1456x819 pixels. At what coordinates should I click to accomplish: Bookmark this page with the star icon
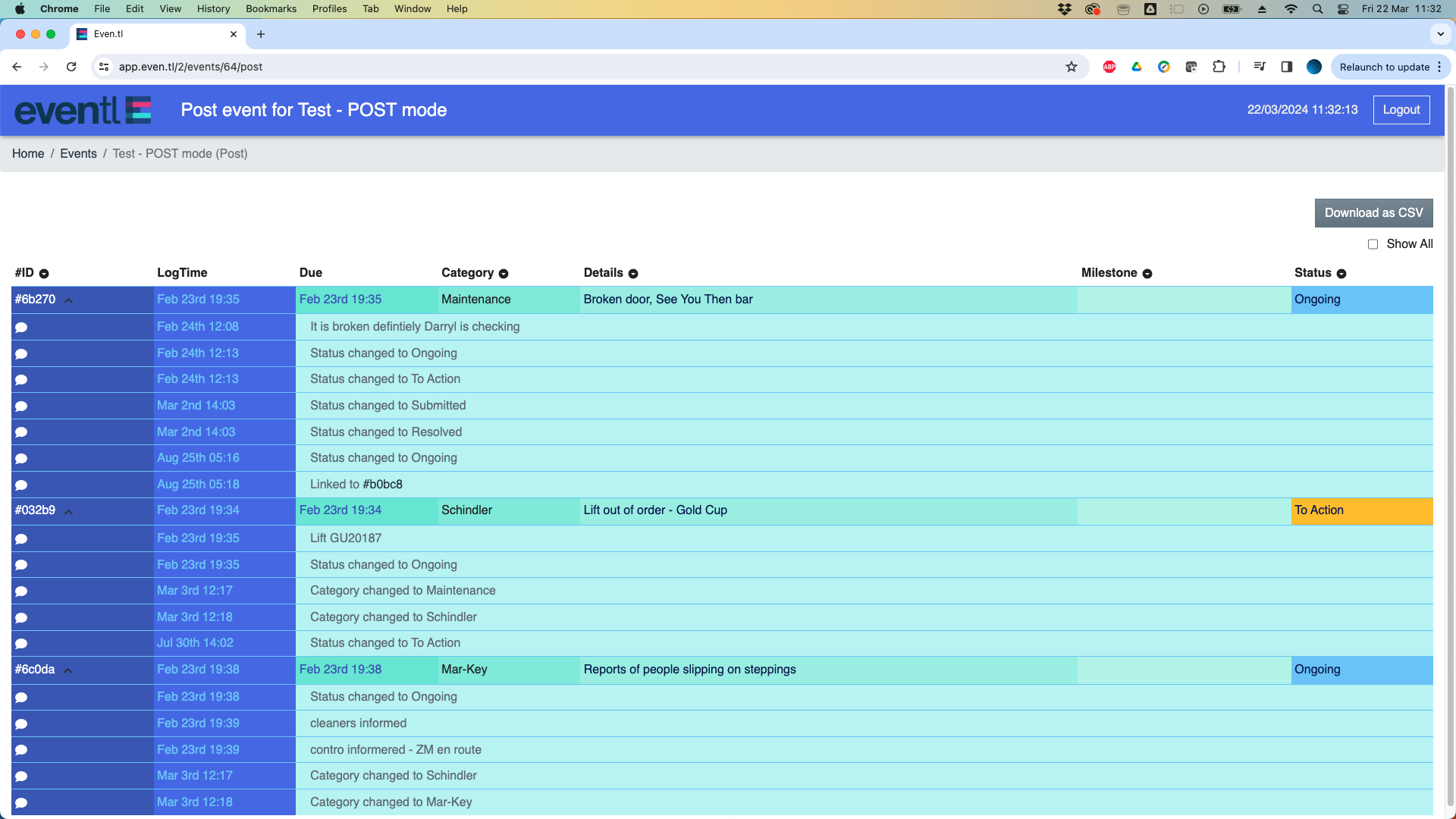(1072, 67)
